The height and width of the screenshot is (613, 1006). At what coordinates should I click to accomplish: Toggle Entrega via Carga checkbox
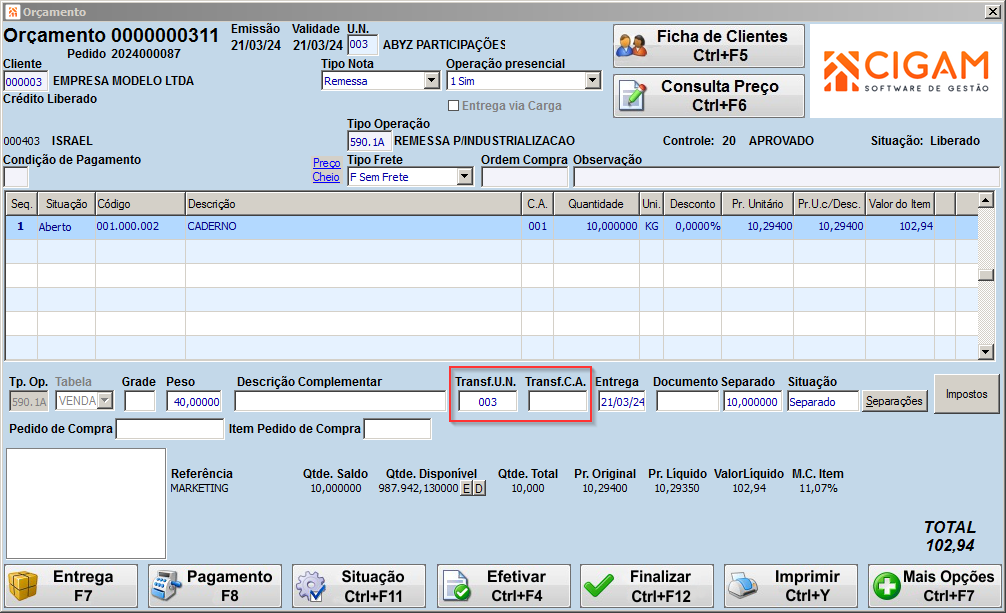tap(454, 106)
